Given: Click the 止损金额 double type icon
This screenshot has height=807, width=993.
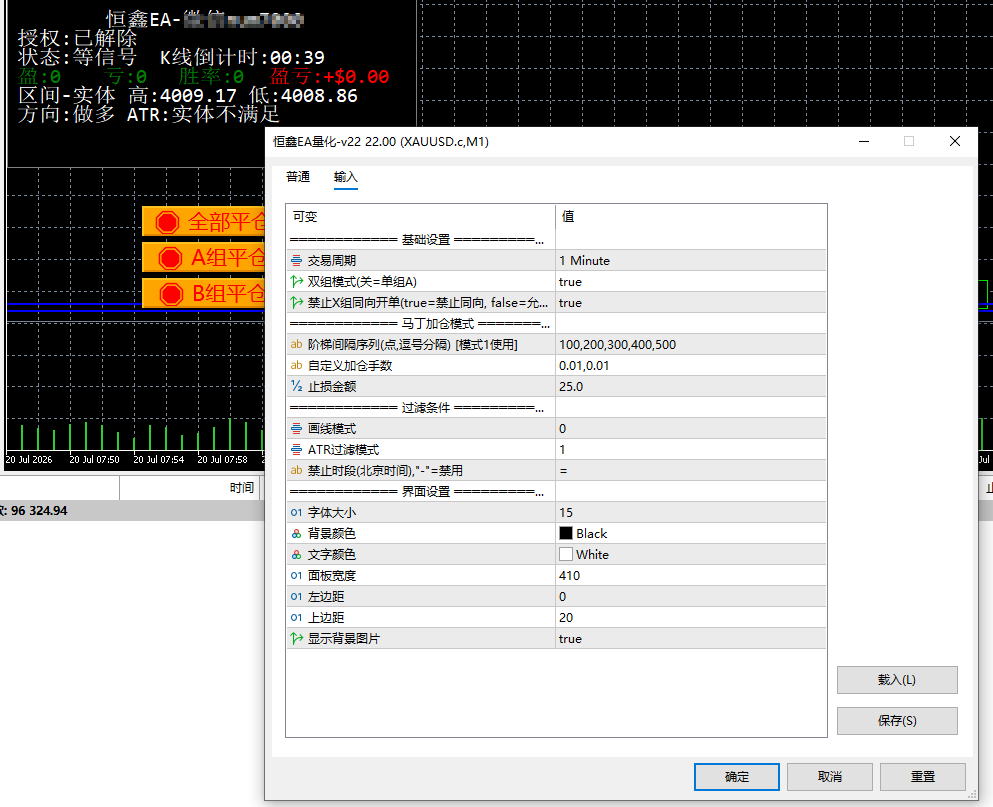Looking at the screenshot, I should pyautogui.click(x=296, y=386).
